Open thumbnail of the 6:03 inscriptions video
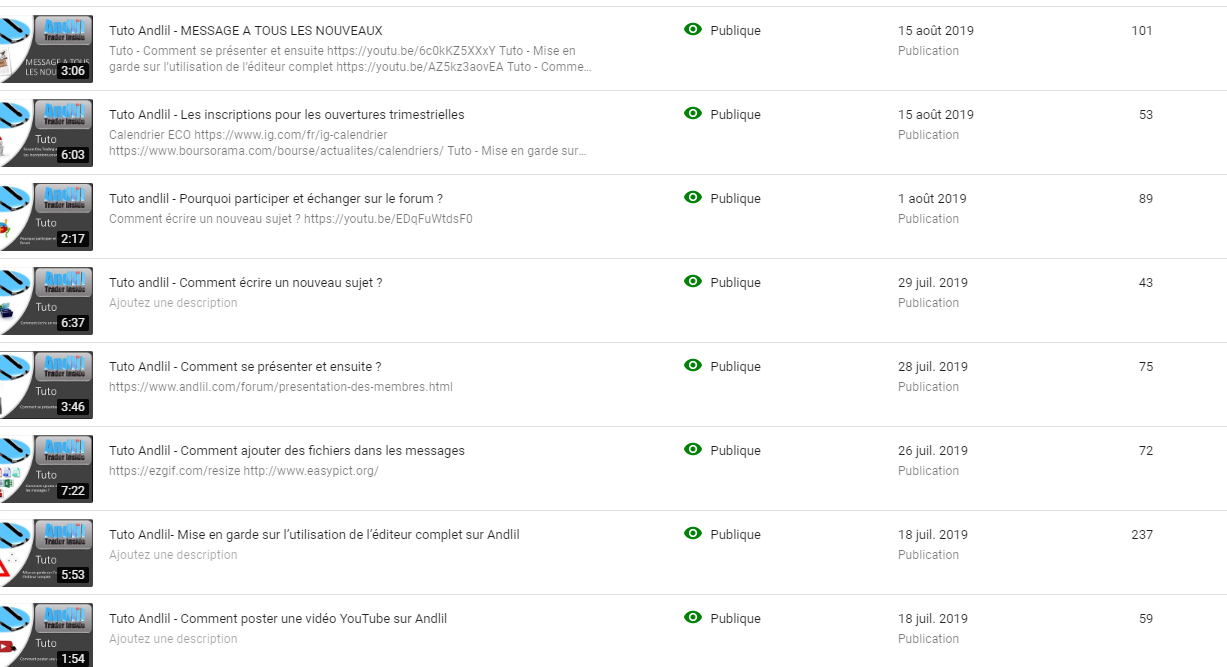This screenshot has height=667, width=1227. [46, 133]
